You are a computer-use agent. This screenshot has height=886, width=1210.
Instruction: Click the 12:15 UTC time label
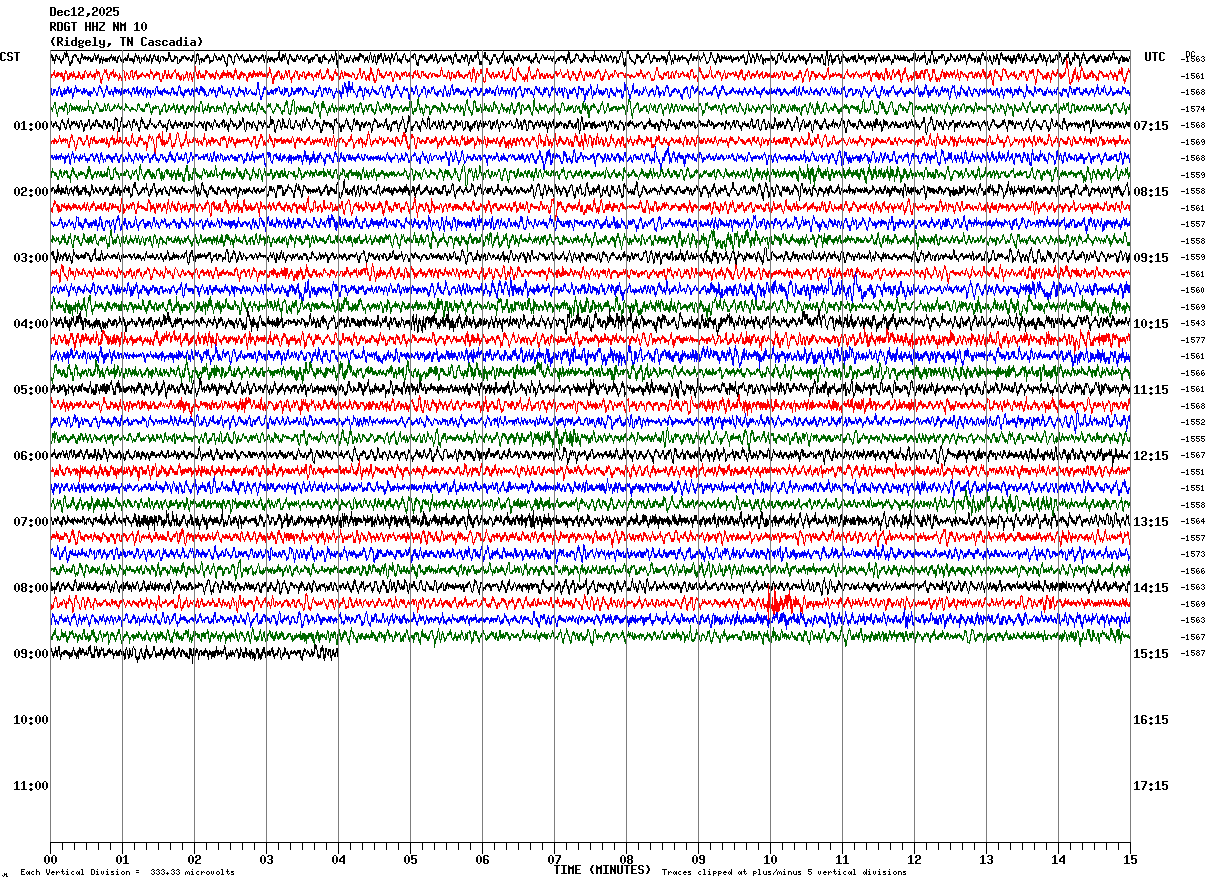(1151, 456)
